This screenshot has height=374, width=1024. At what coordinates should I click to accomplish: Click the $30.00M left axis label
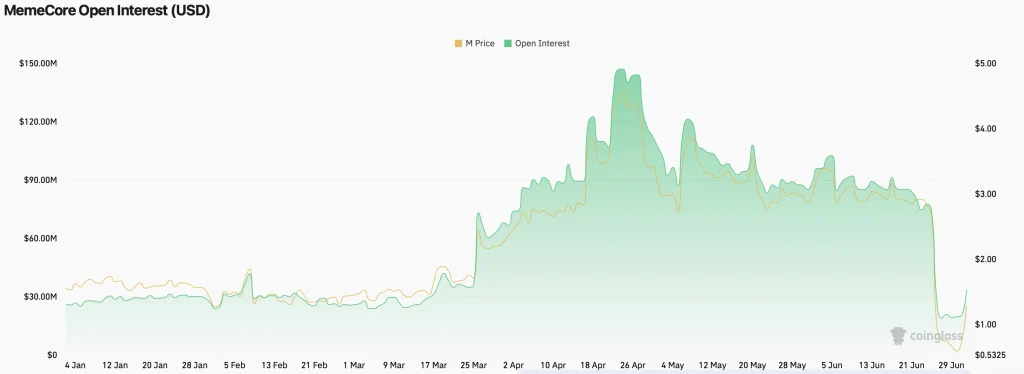(x=41, y=297)
